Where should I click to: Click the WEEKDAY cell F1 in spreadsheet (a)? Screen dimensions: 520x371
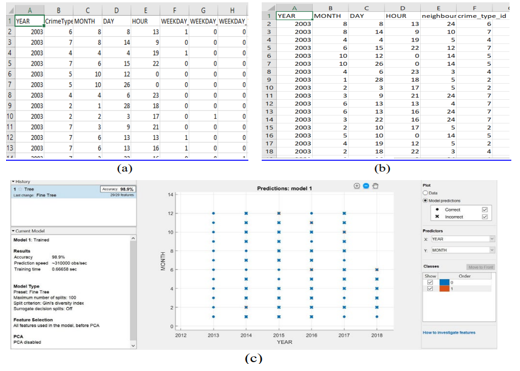coord(174,21)
